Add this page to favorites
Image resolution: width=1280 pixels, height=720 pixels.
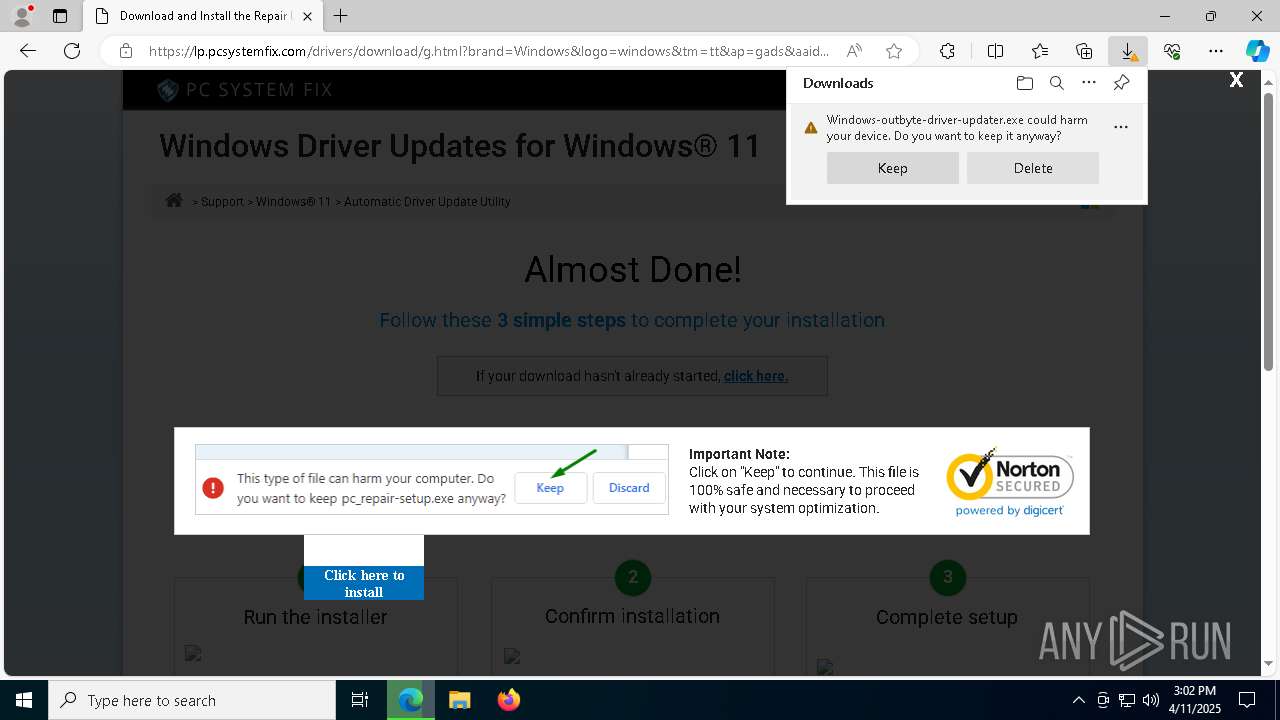894,51
